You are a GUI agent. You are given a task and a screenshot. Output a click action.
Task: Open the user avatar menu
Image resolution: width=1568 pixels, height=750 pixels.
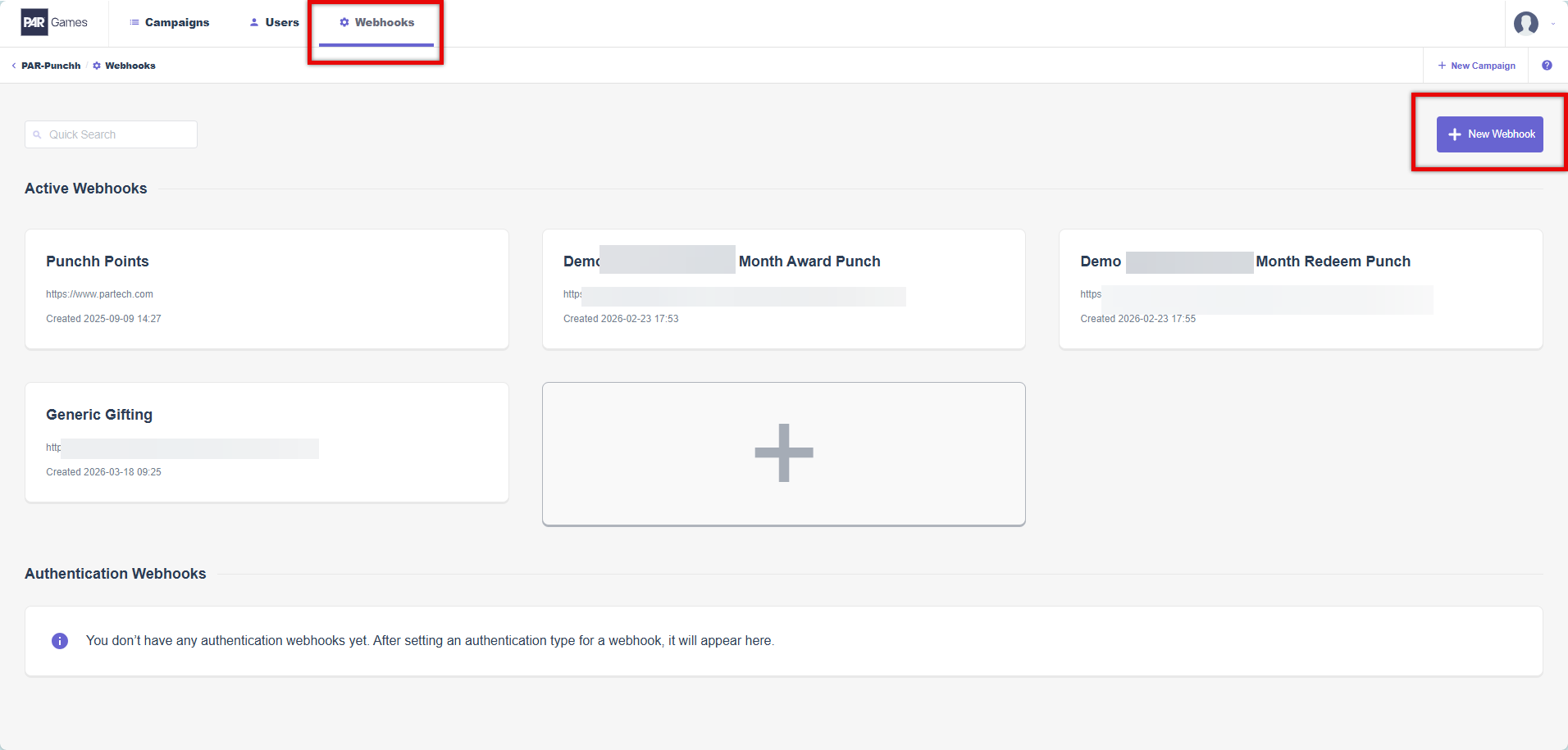point(1525,23)
